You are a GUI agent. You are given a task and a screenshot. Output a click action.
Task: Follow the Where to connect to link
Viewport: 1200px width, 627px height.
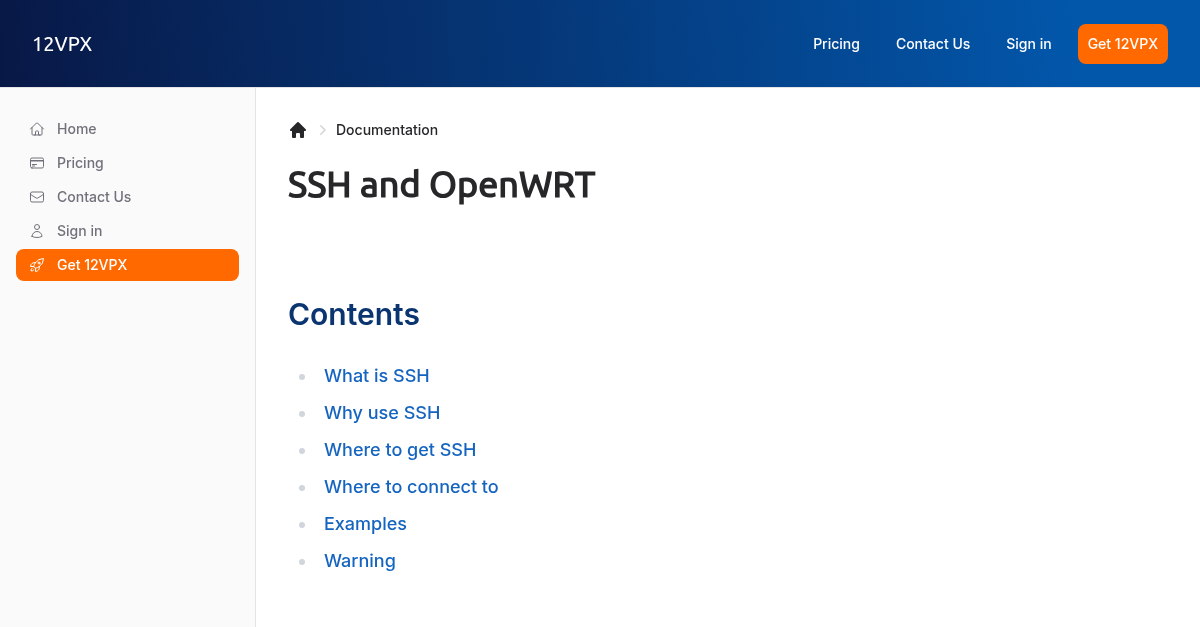click(411, 487)
